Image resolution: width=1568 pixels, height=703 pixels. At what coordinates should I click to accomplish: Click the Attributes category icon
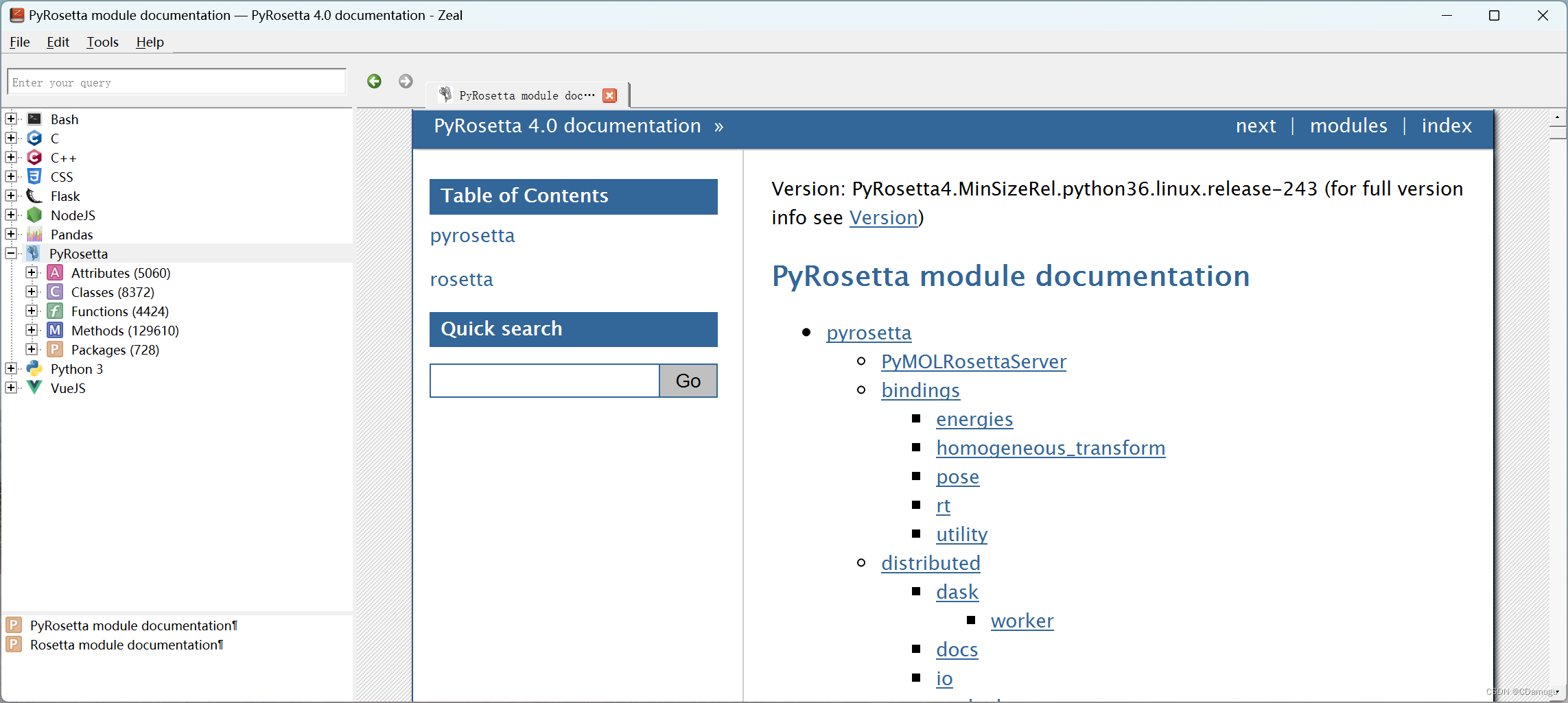pyautogui.click(x=55, y=273)
